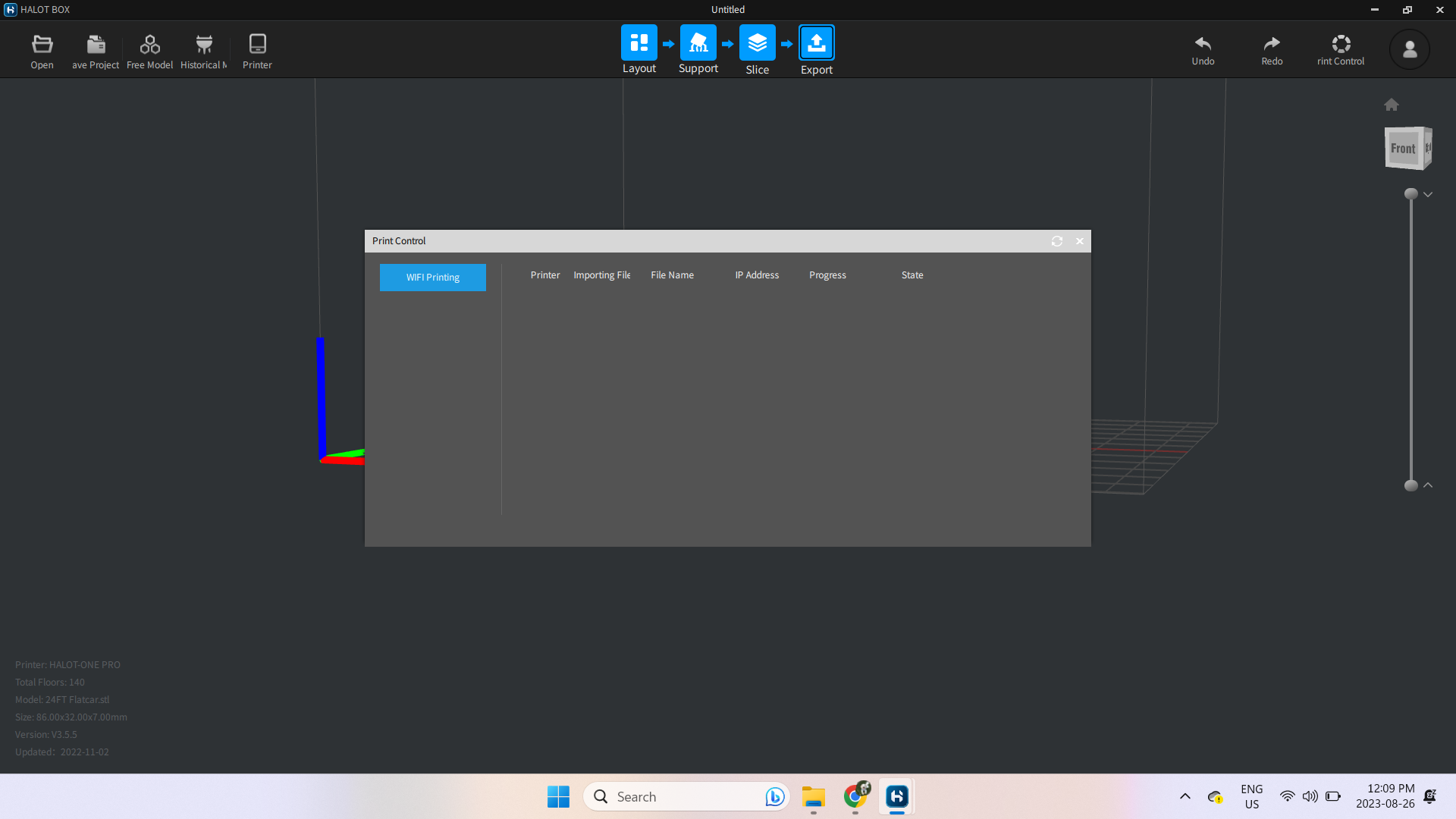Close the Print Control dialog
The image size is (1456, 819).
(1079, 241)
